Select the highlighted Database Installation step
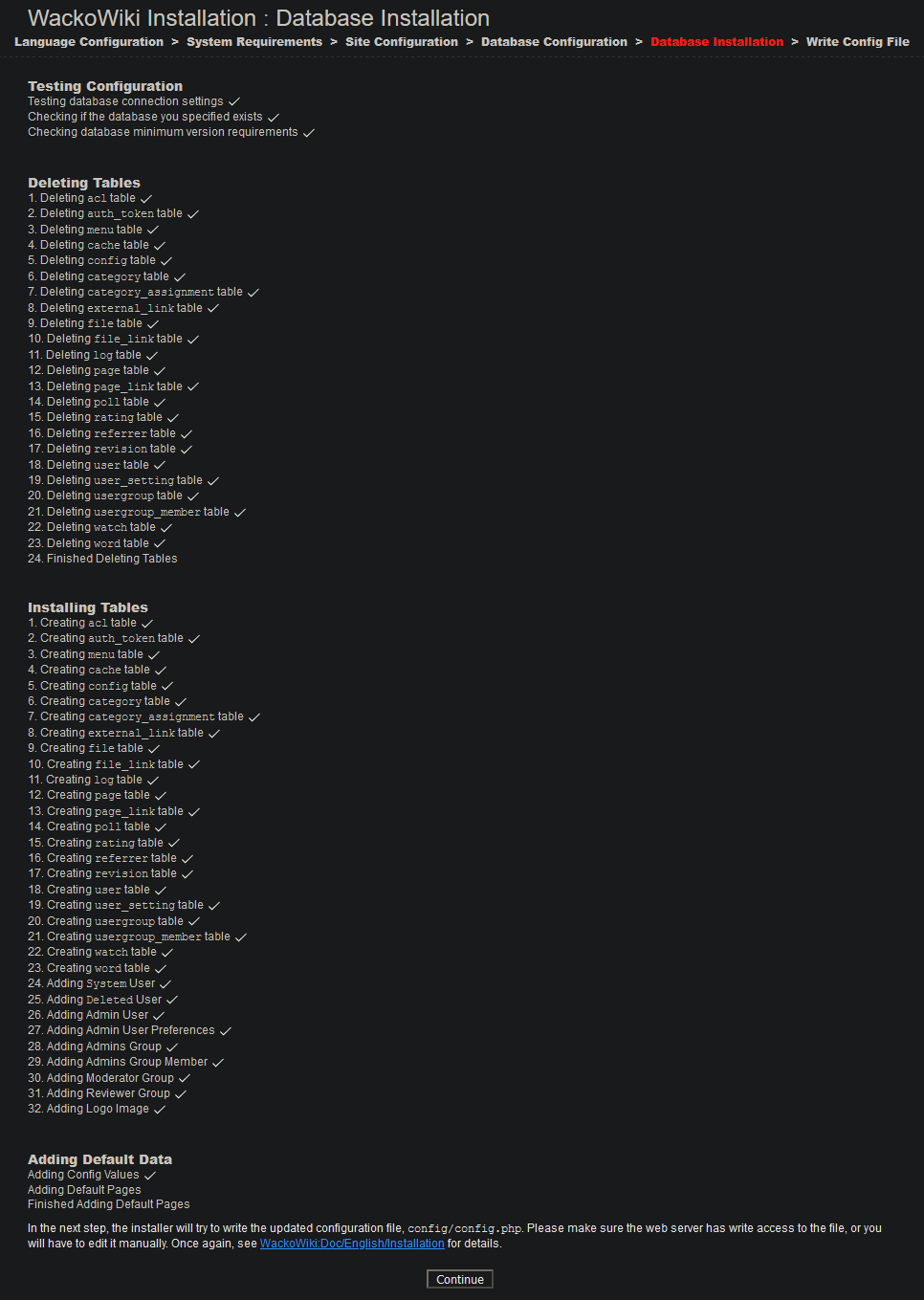This screenshot has width=924, height=1300. pyautogui.click(x=716, y=42)
